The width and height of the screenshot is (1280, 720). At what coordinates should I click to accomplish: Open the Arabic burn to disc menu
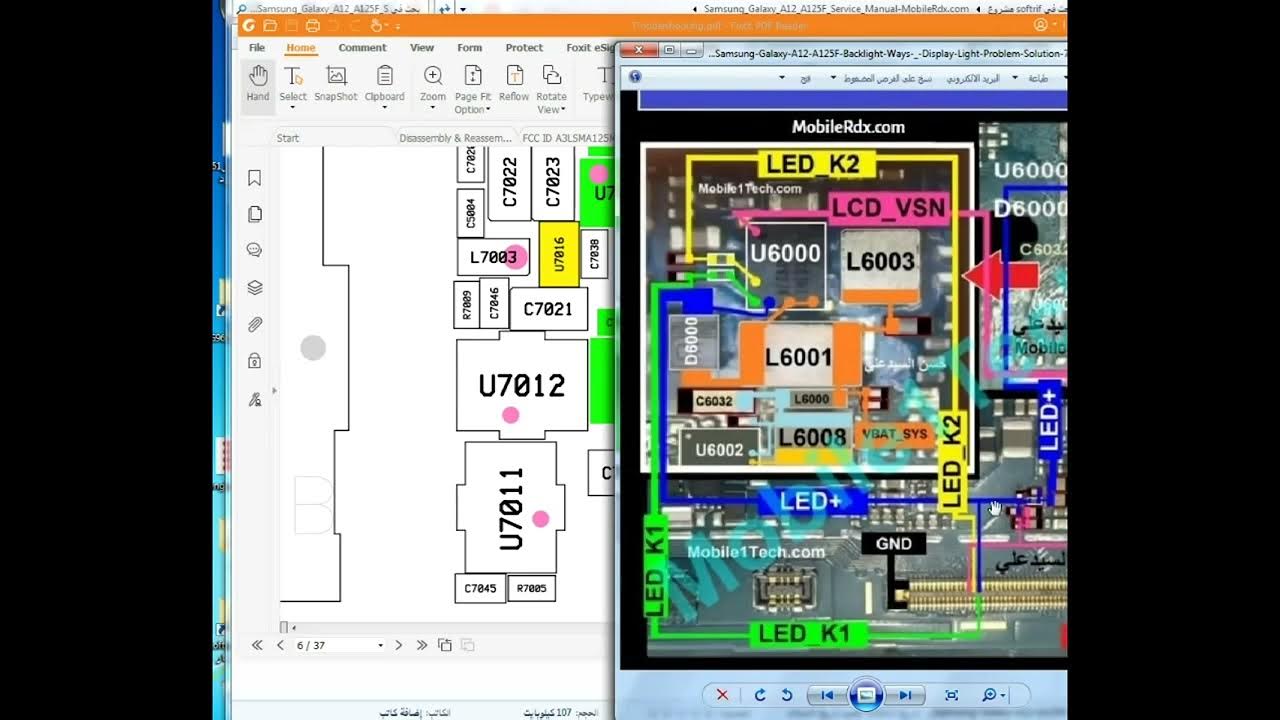890,77
